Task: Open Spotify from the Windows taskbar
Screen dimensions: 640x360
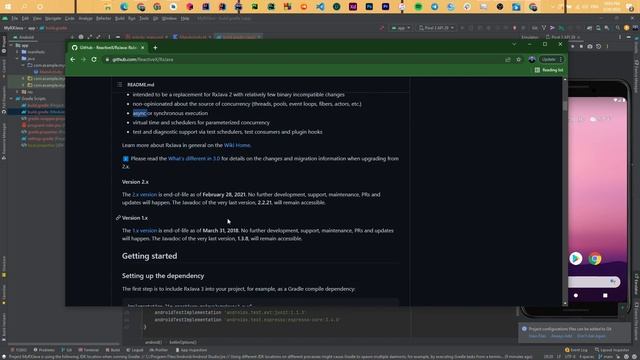Action: tap(418, 7)
